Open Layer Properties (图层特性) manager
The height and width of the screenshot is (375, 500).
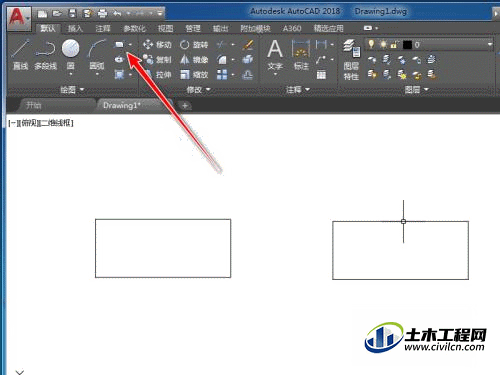[x=351, y=60]
